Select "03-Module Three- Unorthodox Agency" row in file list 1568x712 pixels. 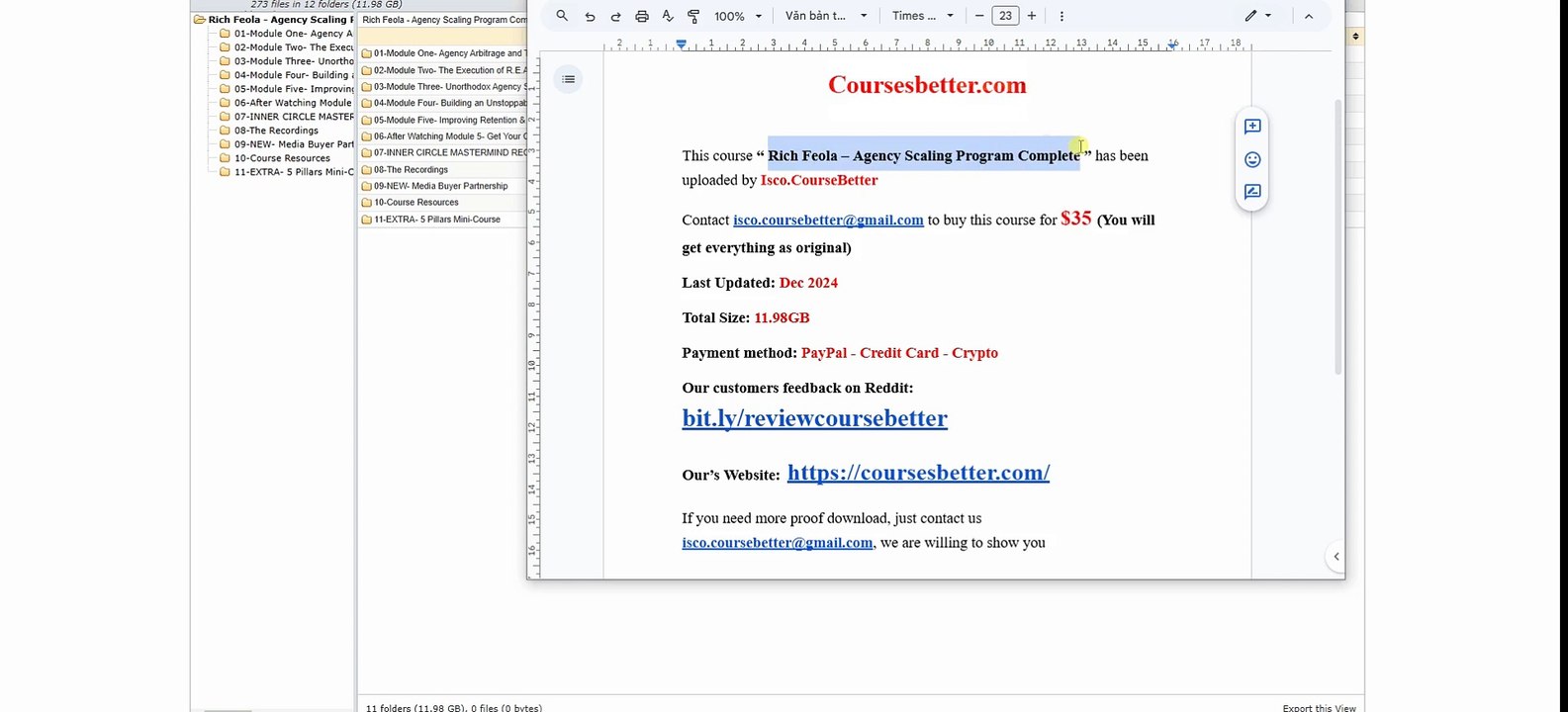443,87
